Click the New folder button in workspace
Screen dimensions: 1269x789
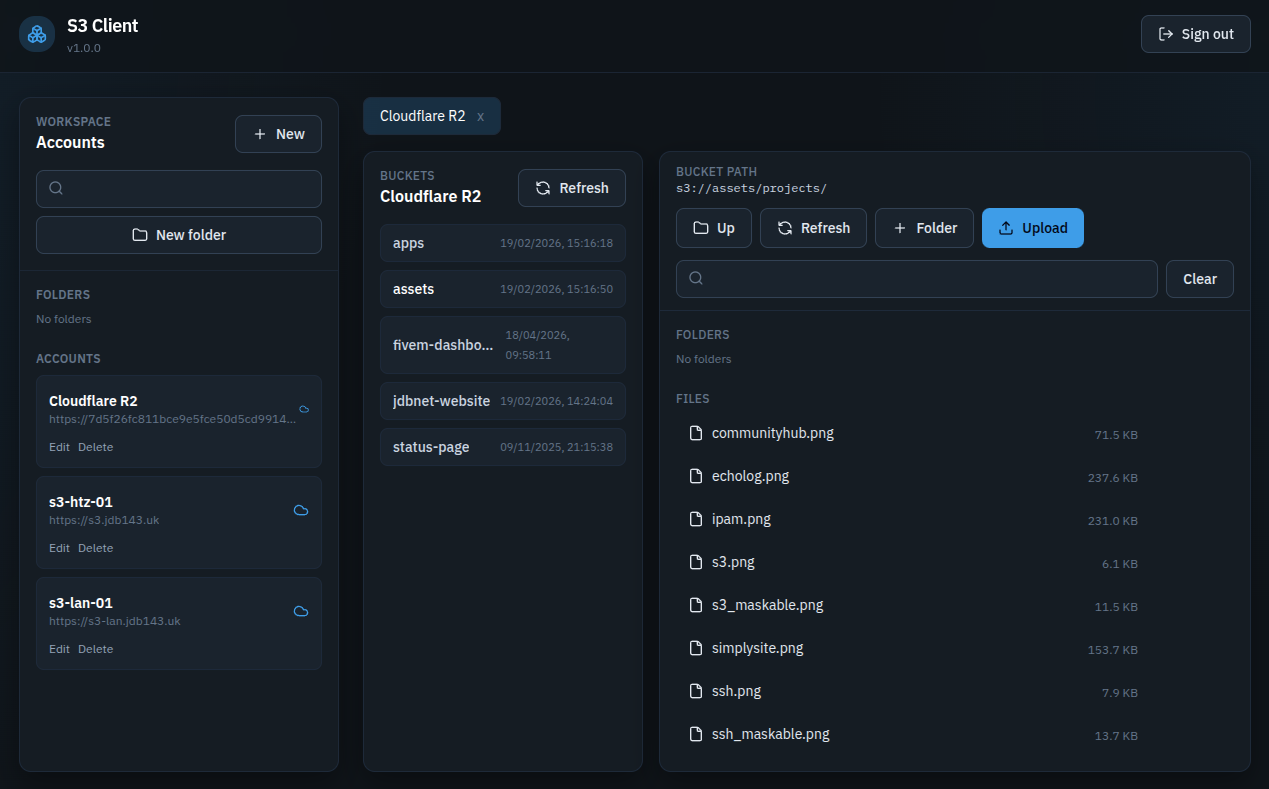[179, 235]
